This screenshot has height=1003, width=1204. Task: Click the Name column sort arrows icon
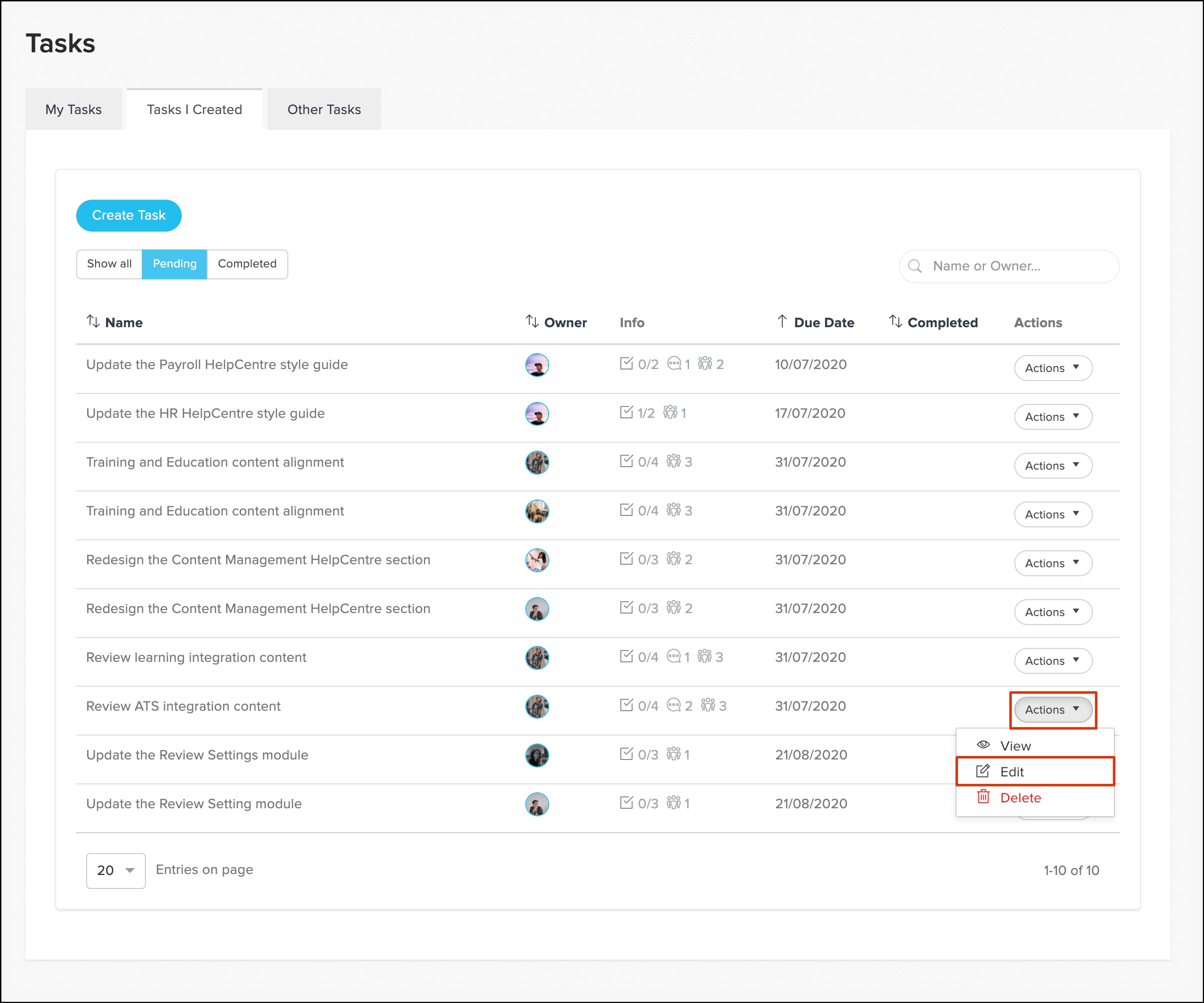point(93,322)
